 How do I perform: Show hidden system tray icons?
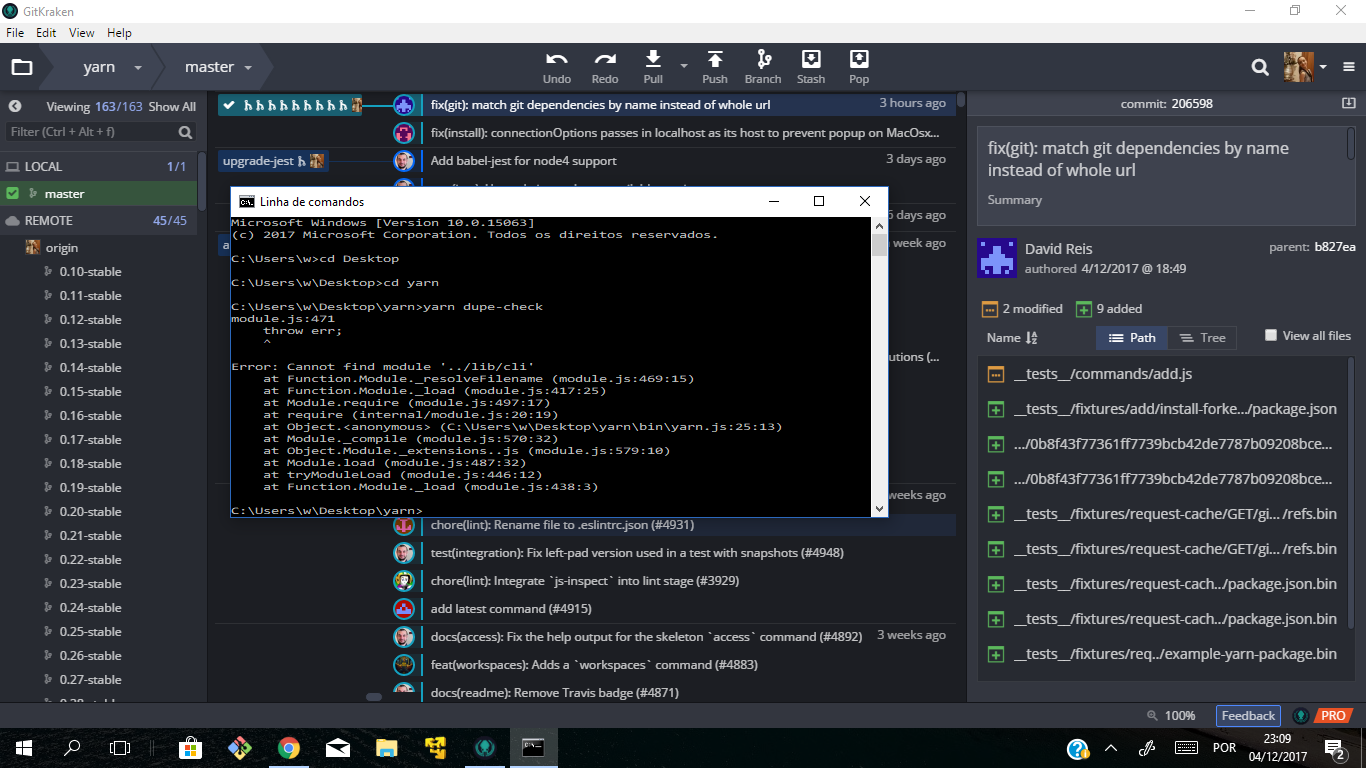(x=1110, y=747)
